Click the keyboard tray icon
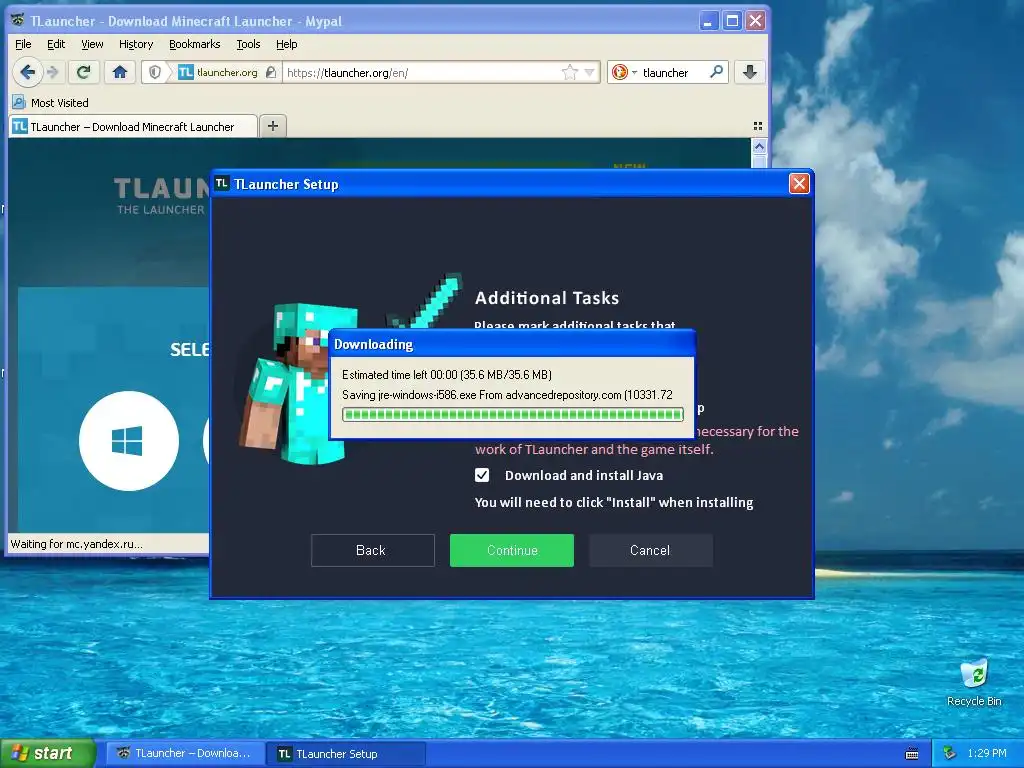1024x768 pixels. 912,754
